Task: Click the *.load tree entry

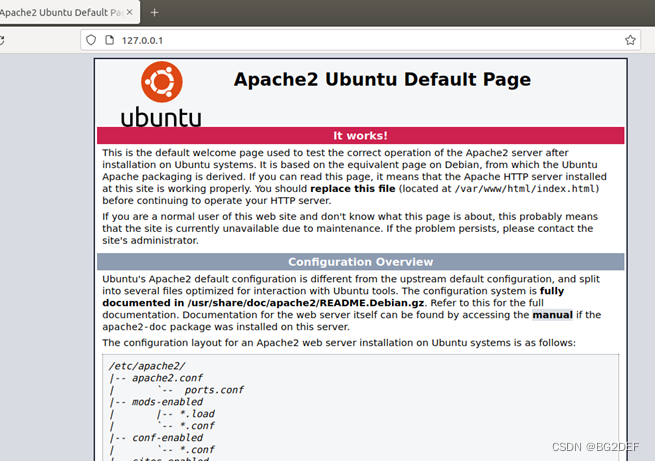Action: point(197,414)
